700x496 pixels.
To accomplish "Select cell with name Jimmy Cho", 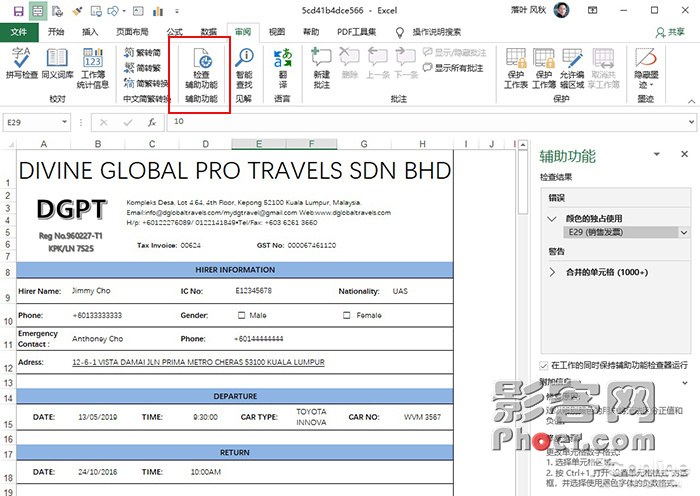I will [x=91, y=291].
